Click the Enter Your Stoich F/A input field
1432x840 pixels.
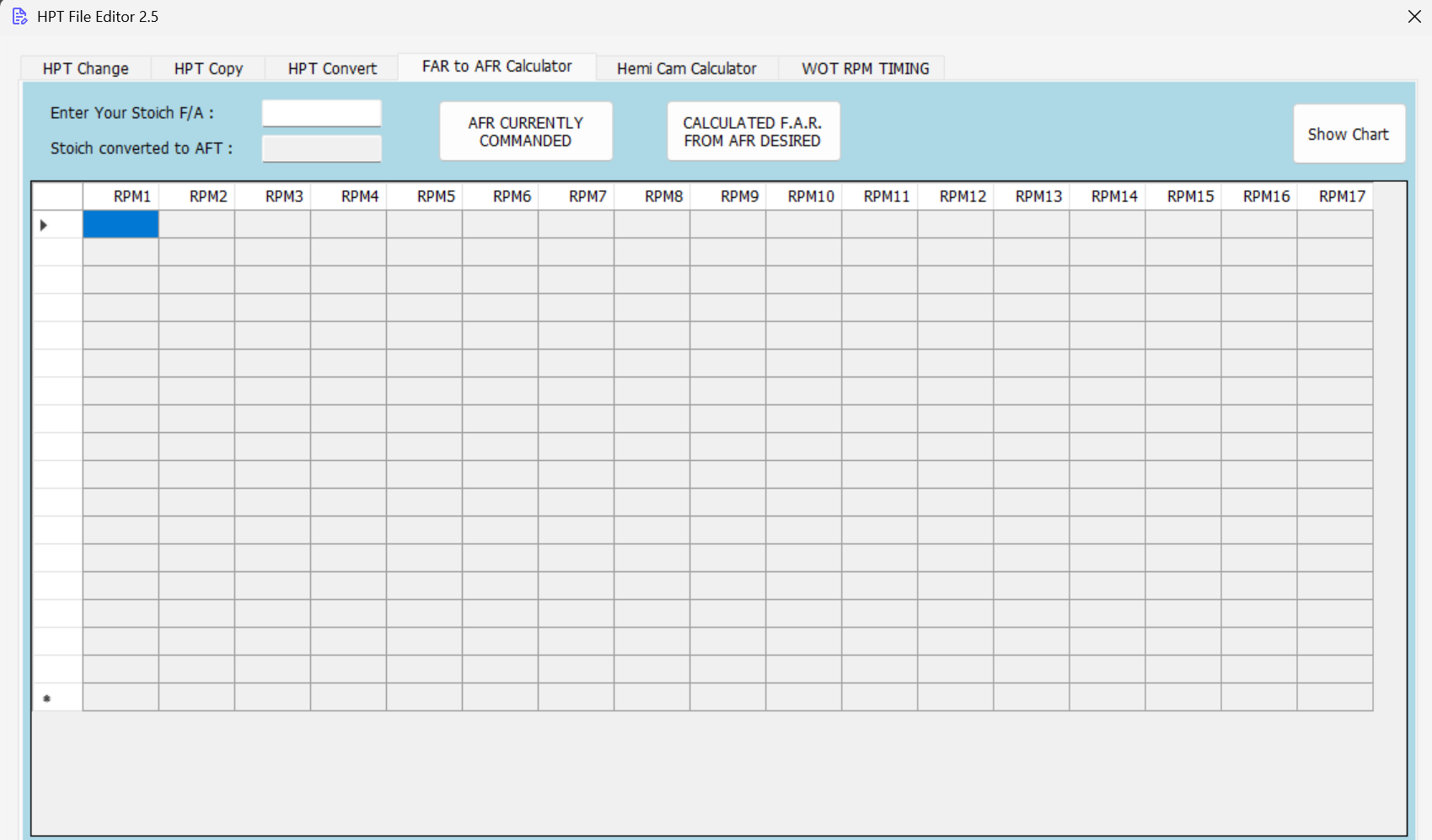click(x=321, y=112)
